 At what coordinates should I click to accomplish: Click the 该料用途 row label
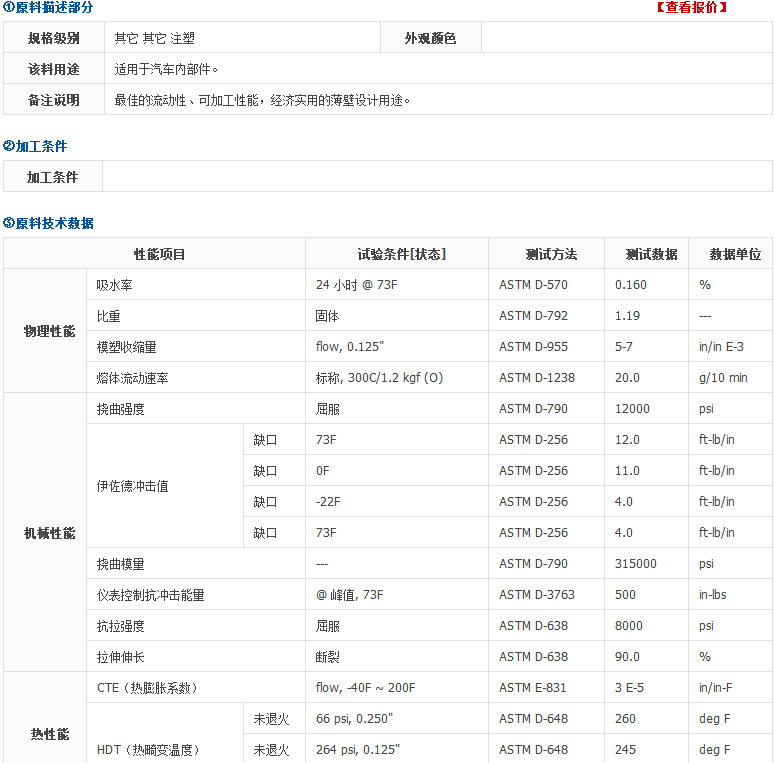(x=54, y=70)
